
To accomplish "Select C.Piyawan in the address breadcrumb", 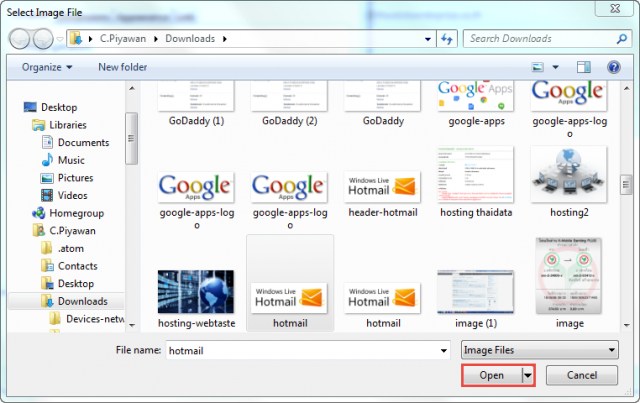I will pyautogui.click(x=123, y=39).
